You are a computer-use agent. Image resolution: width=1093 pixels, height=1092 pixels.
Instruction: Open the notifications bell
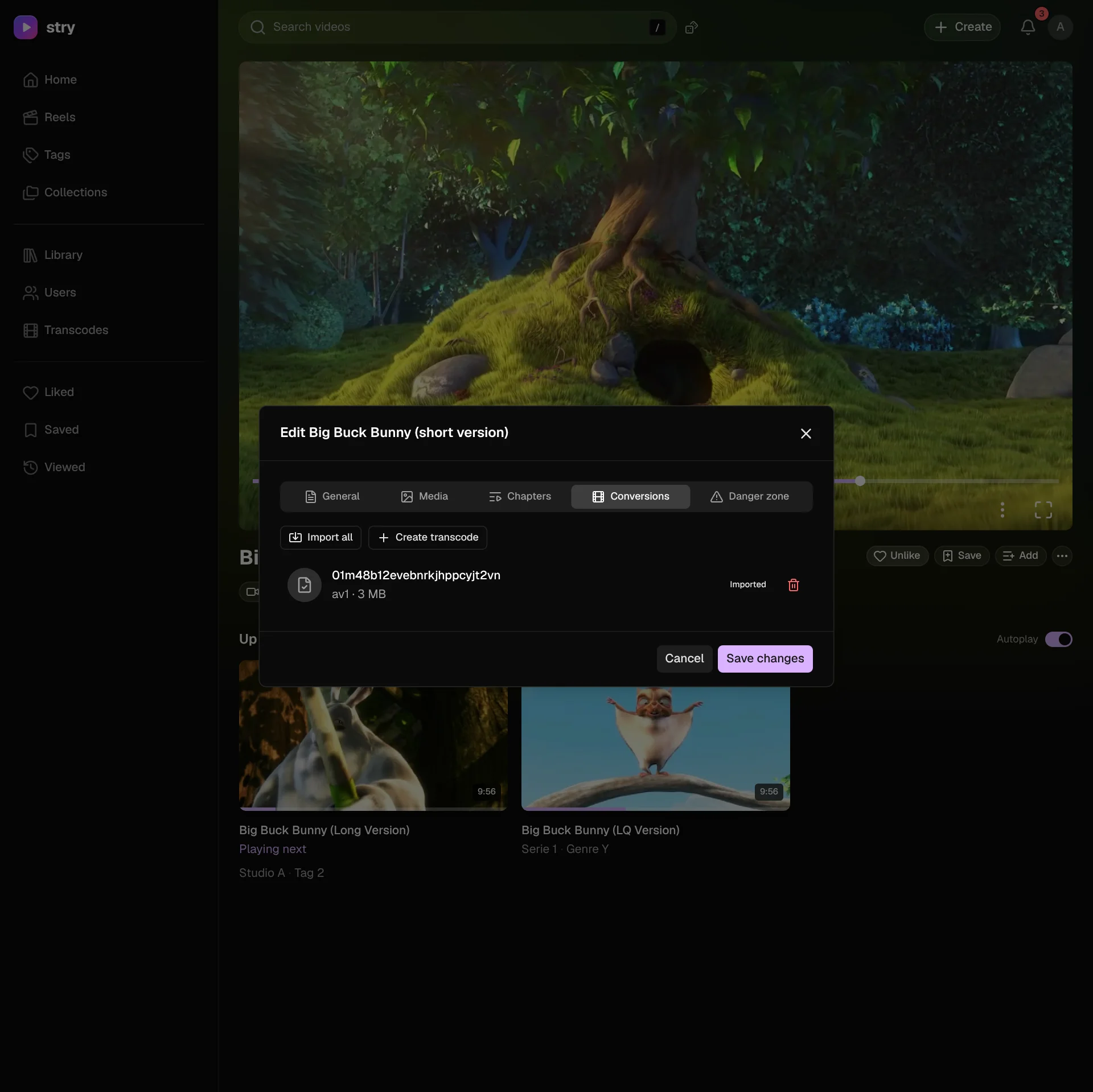click(x=1028, y=27)
